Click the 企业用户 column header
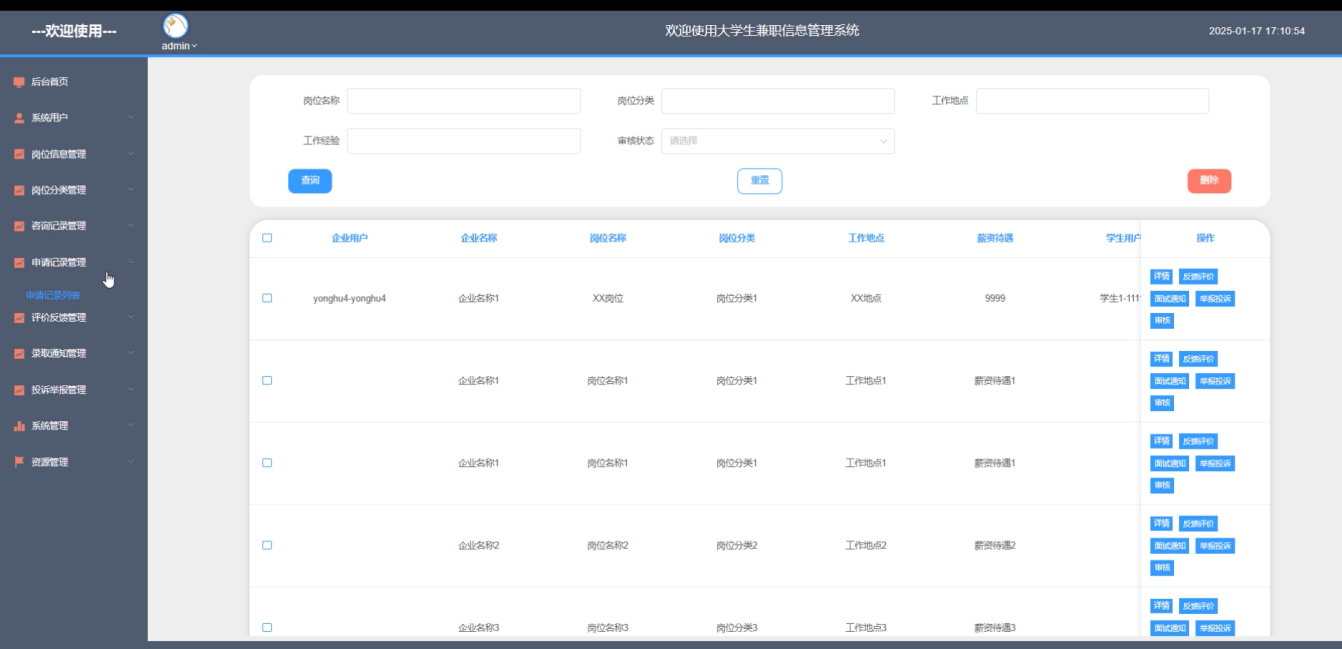 (350, 238)
